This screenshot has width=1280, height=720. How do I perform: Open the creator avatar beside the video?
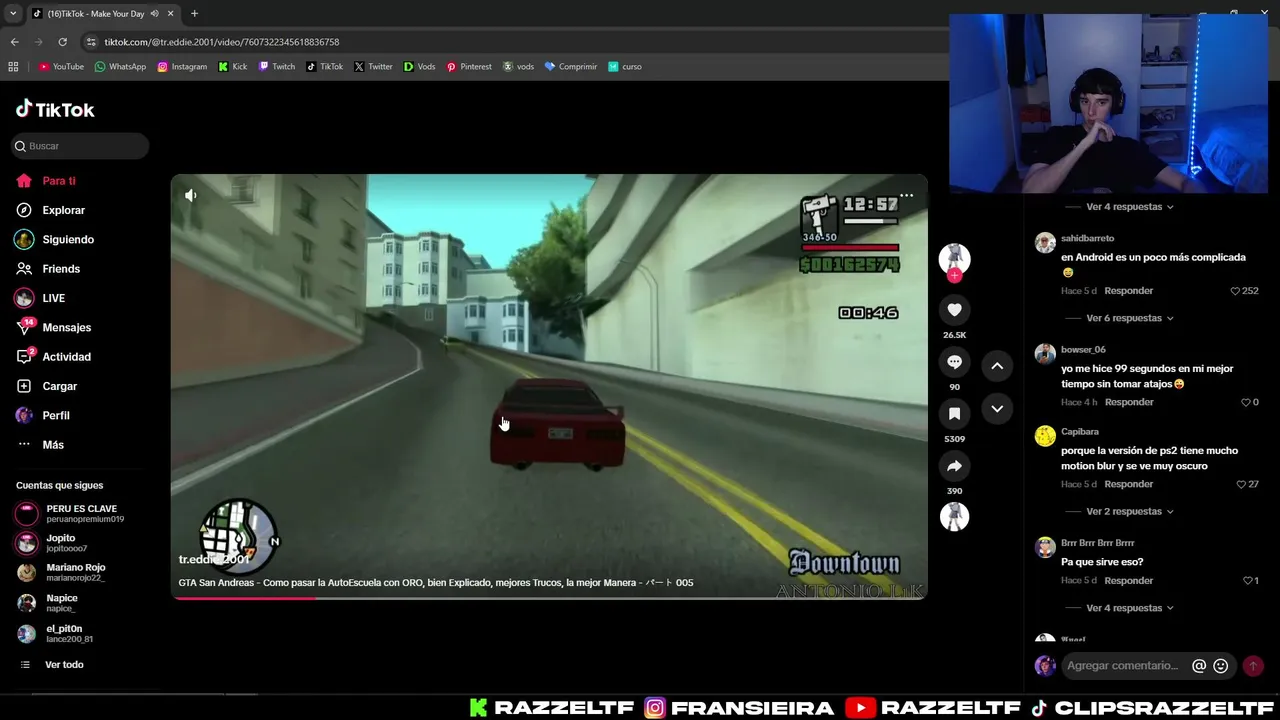(x=954, y=258)
